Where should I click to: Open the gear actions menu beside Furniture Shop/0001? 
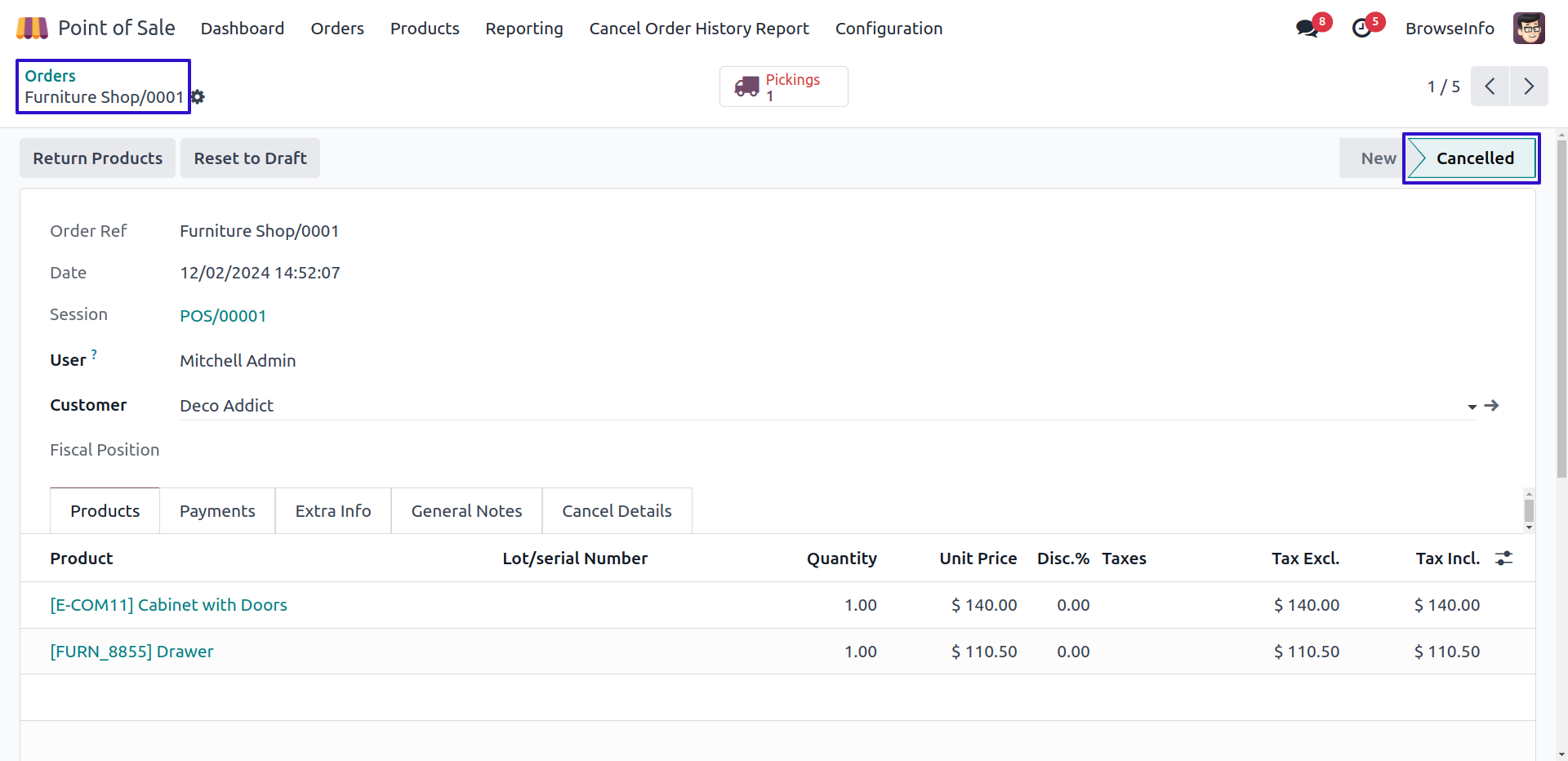click(x=198, y=97)
